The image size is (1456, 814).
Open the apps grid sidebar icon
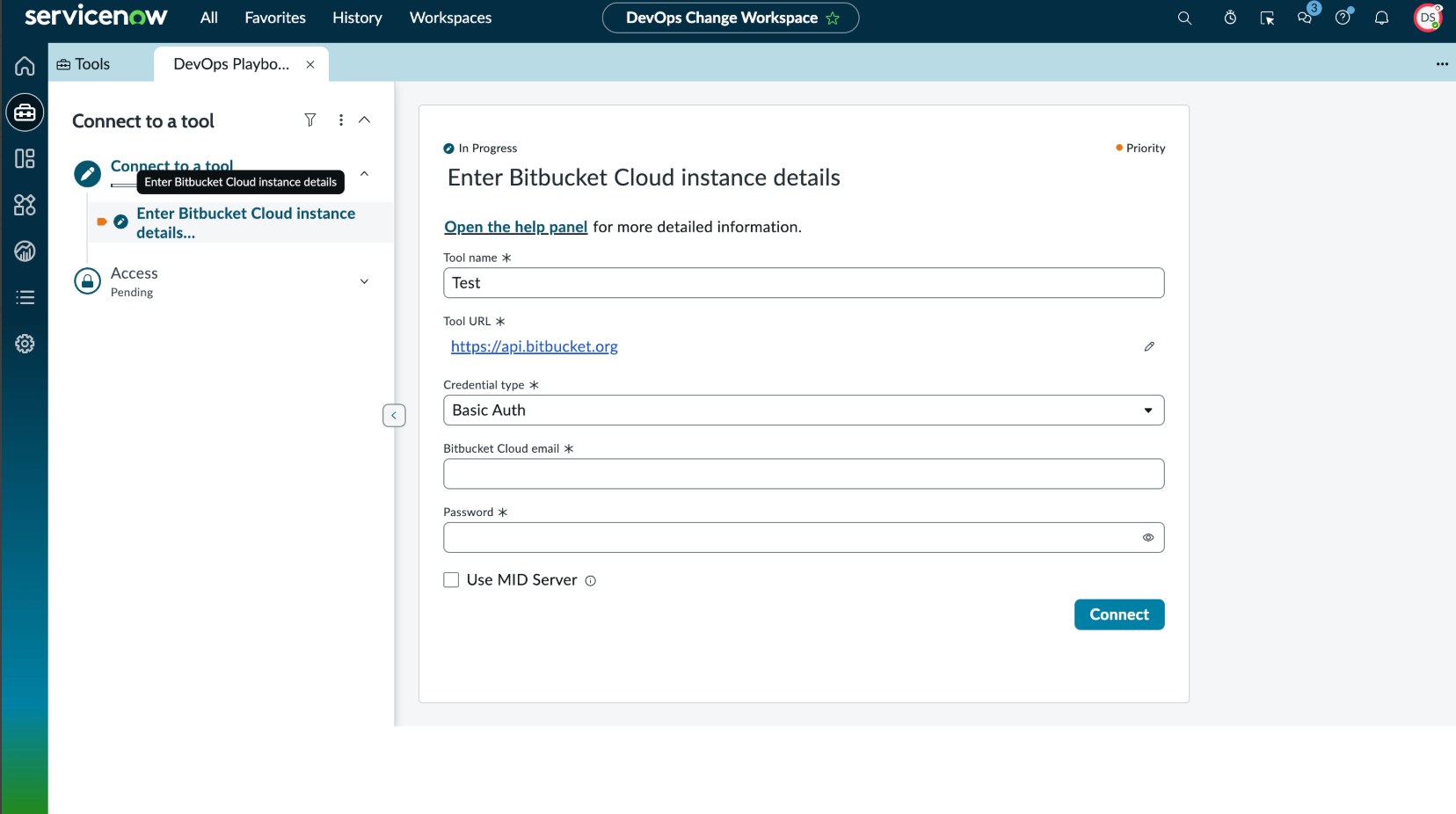coord(25,205)
